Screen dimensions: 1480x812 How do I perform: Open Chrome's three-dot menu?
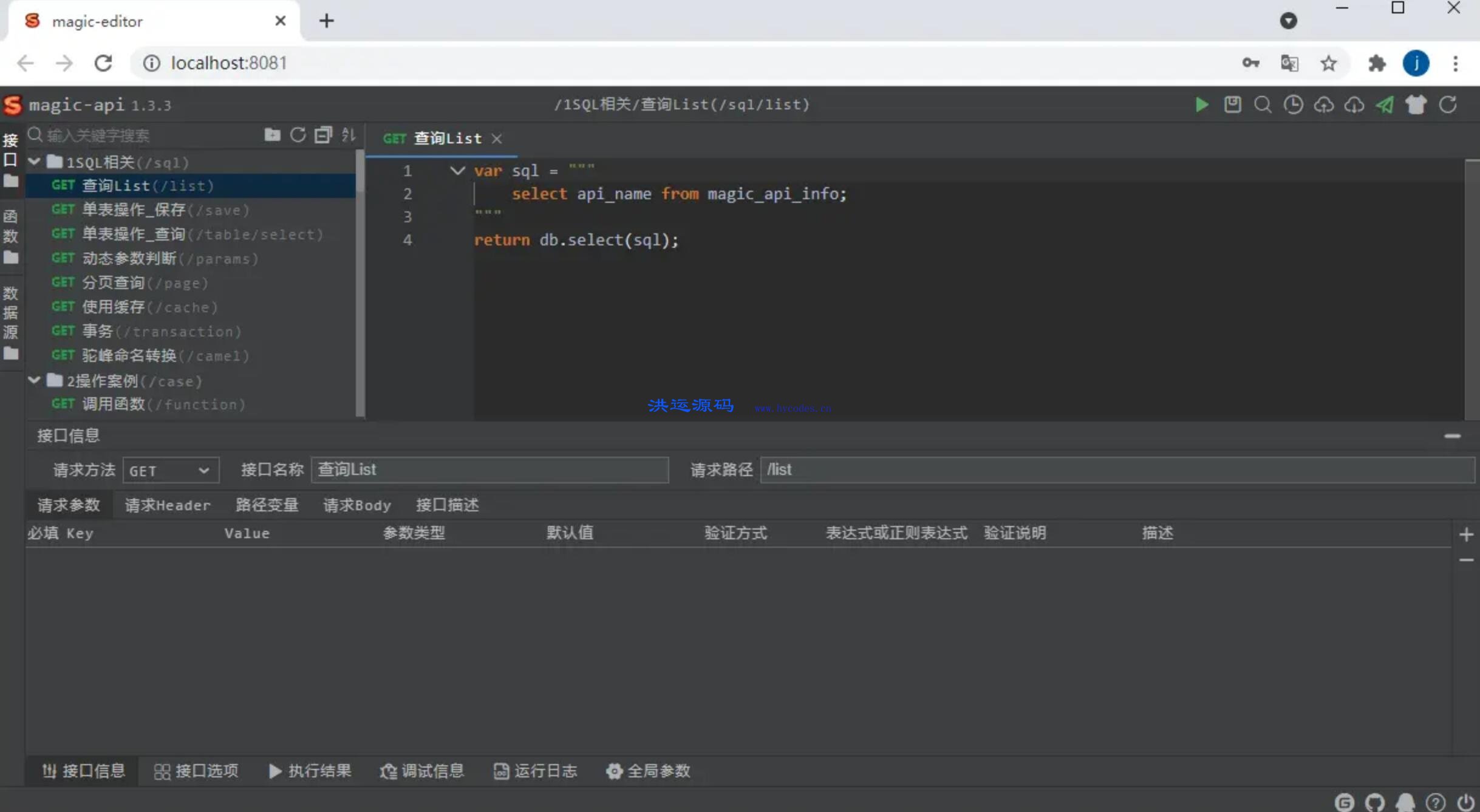coord(1456,63)
